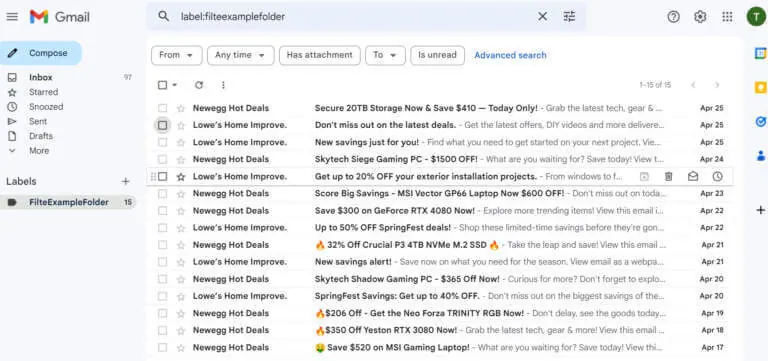
Task: Open Settings gear icon
Action: point(700,17)
